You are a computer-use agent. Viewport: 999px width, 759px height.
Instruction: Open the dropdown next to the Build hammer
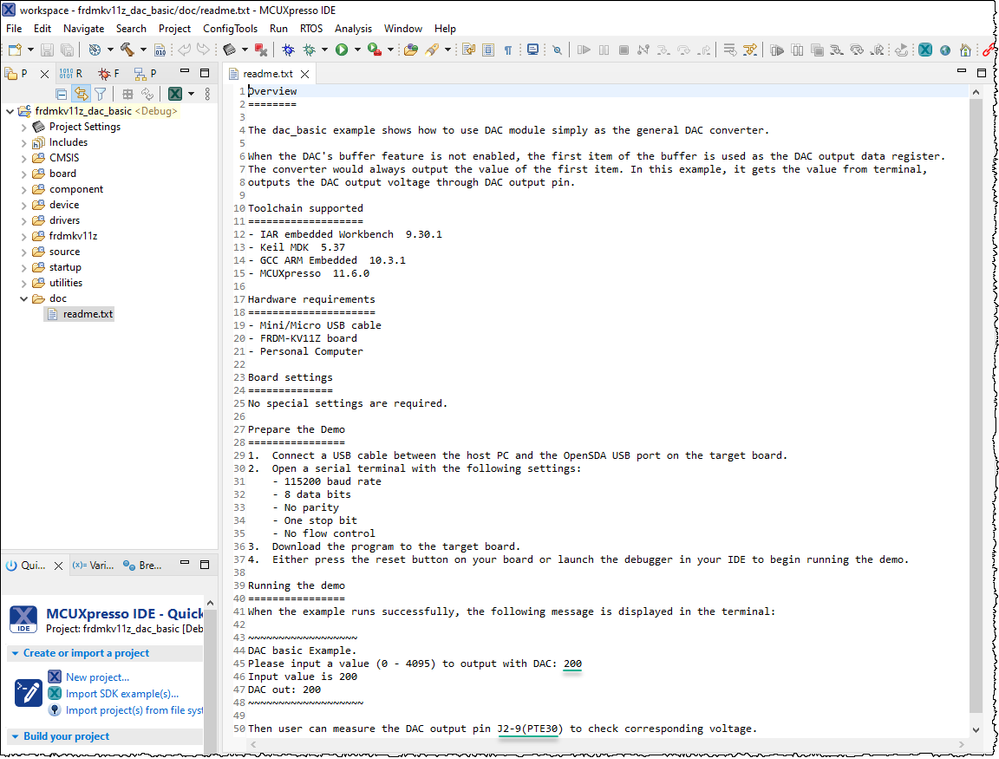point(143,50)
